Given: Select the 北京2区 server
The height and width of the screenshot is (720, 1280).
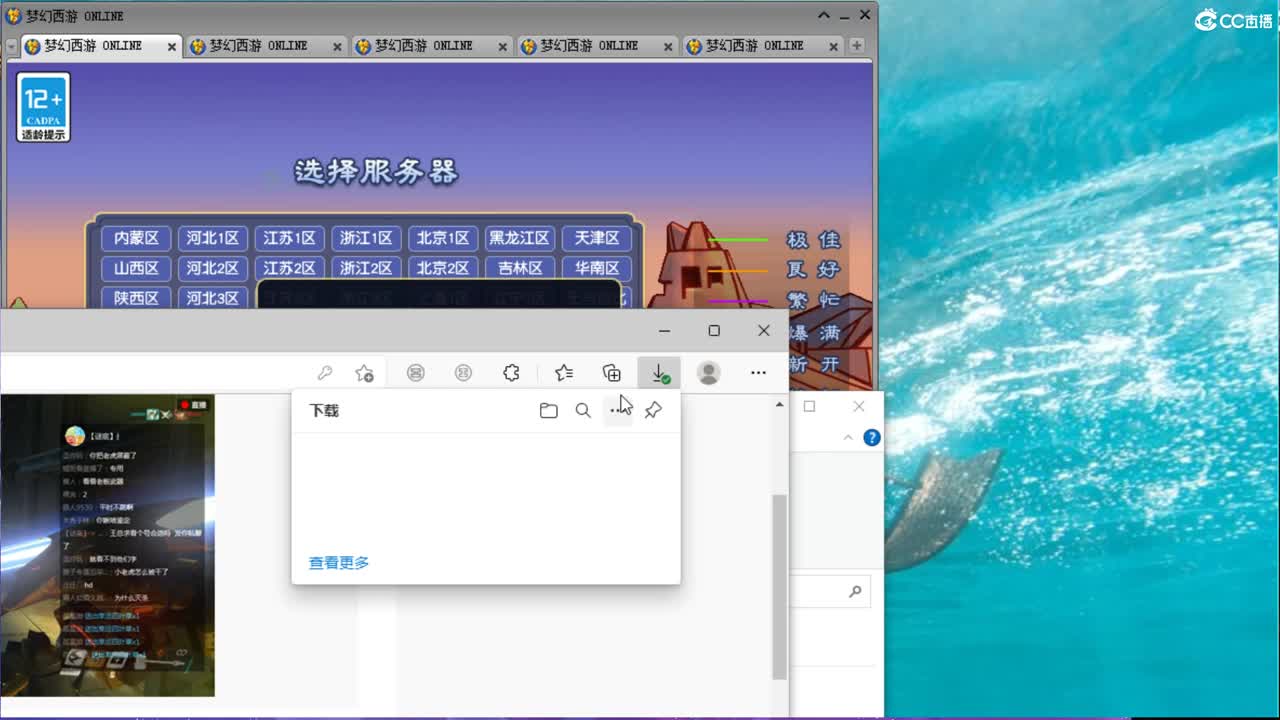Looking at the screenshot, I should [443, 268].
